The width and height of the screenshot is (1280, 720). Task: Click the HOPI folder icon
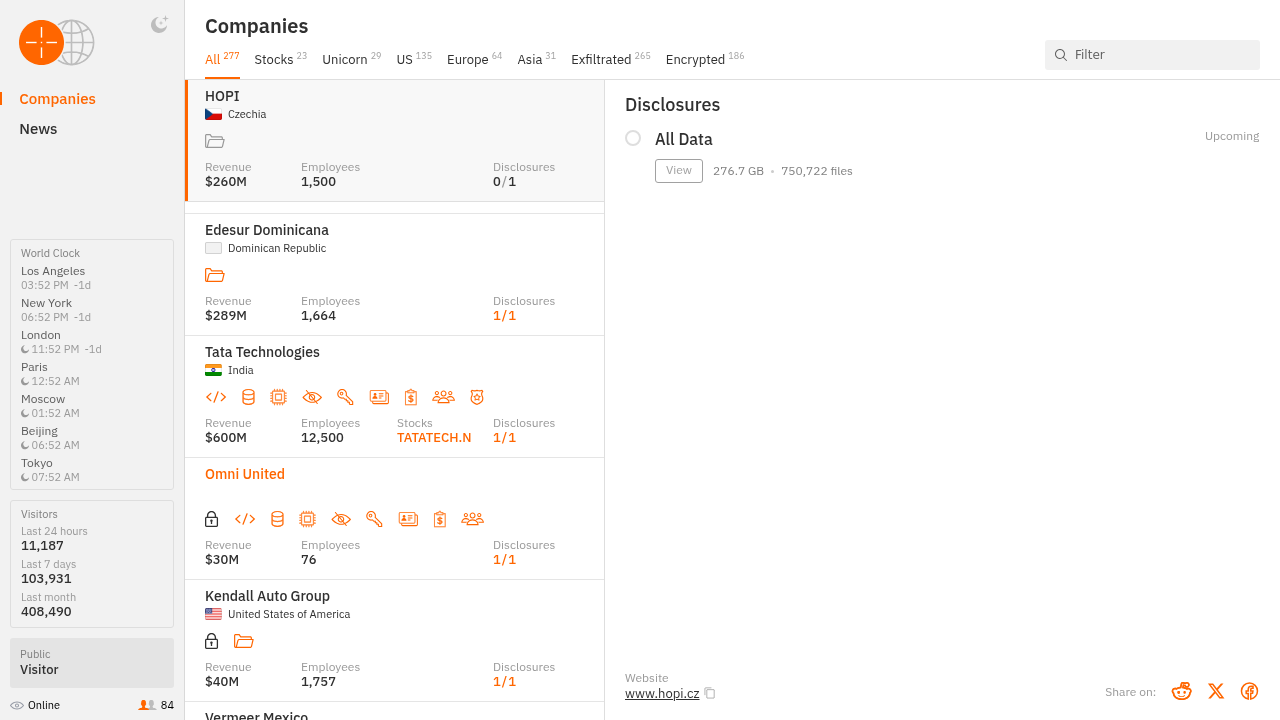point(215,141)
